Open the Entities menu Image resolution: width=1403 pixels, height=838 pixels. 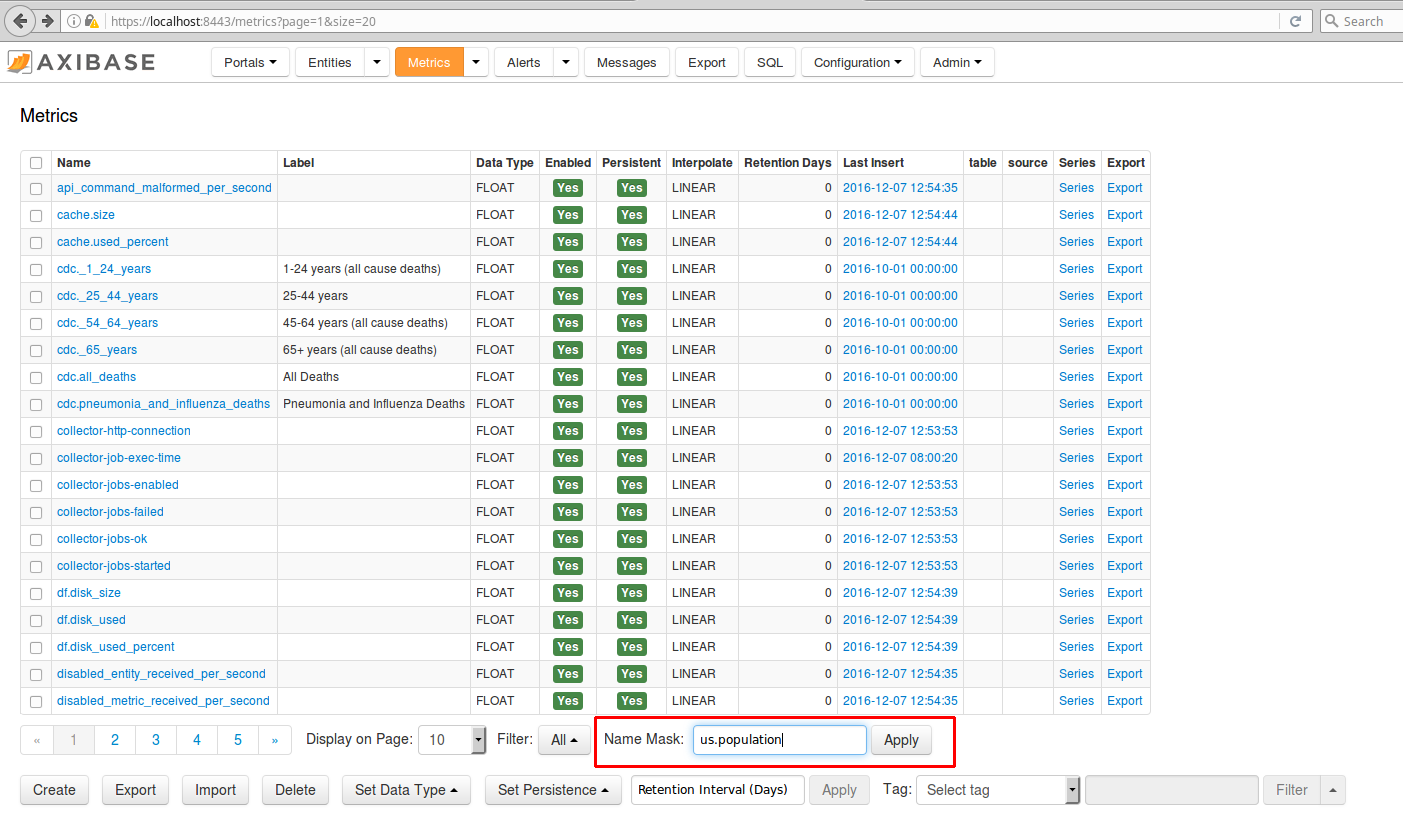point(330,62)
